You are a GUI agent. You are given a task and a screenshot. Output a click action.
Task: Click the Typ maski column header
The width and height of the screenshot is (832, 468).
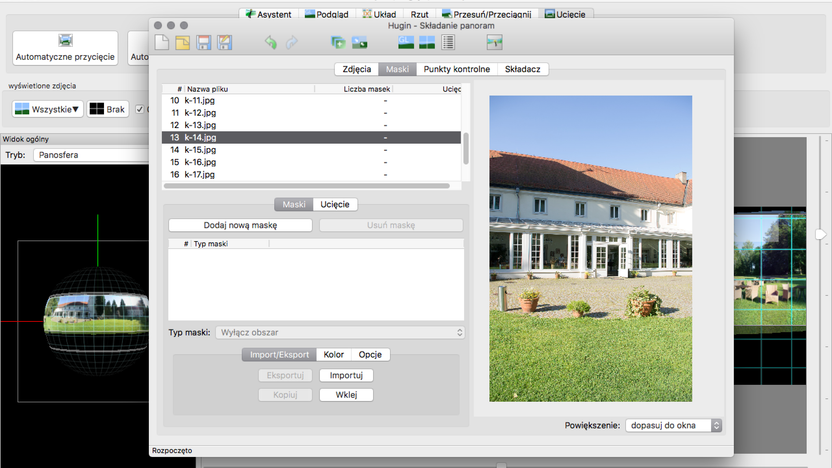(230, 244)
